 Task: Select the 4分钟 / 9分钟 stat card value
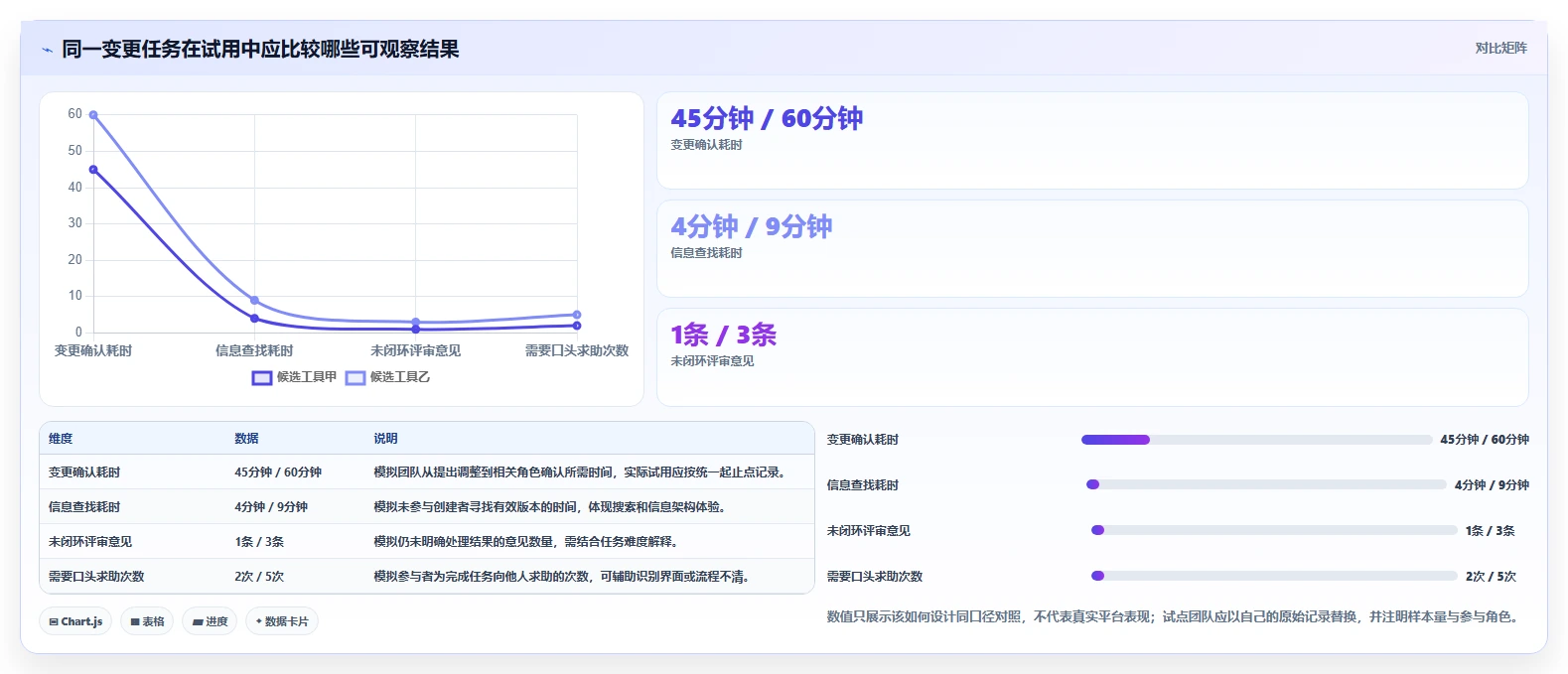[752, 226]
